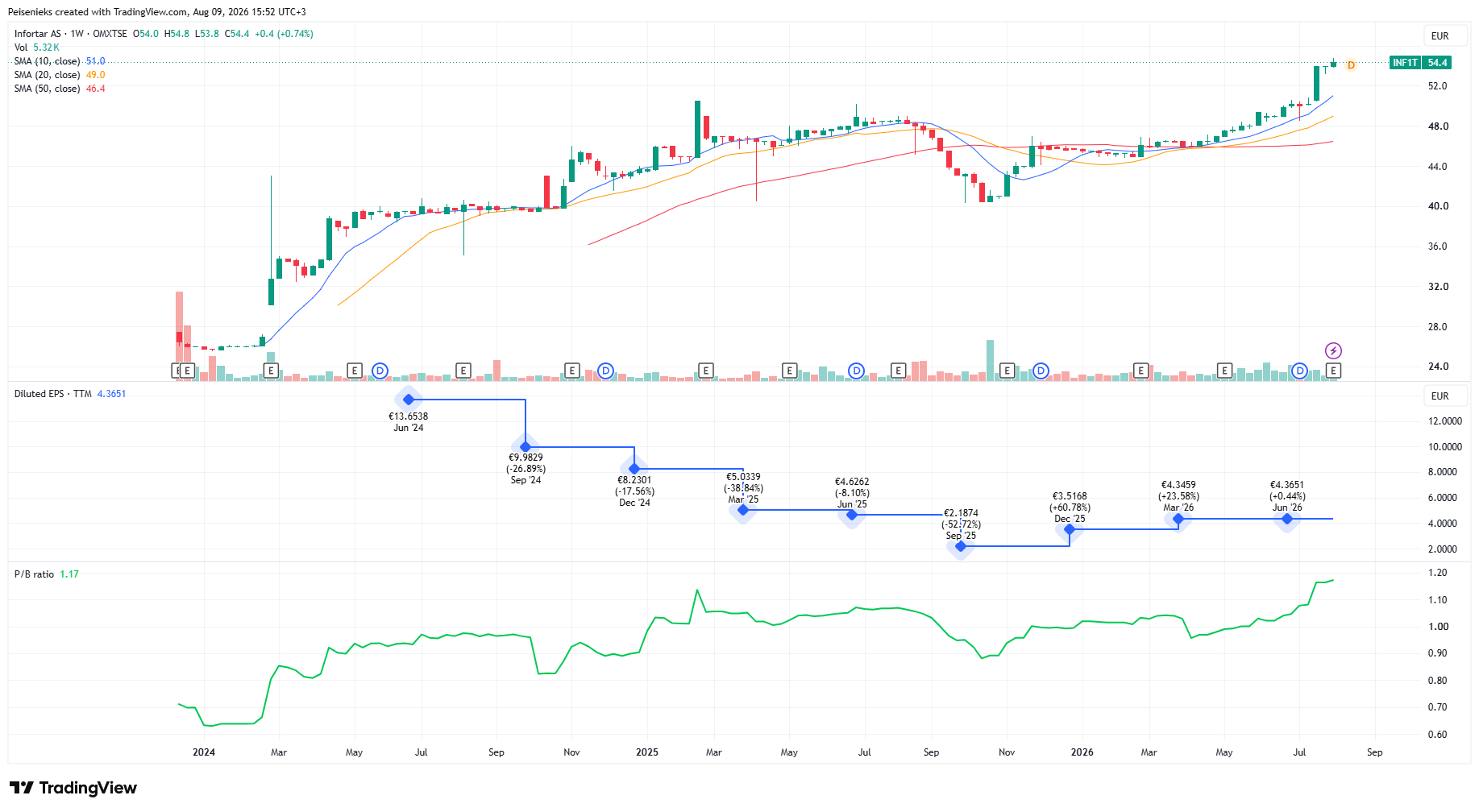Image resolution: width=1479 pixels, height=812 pixels.
Task: Click the TradingView logo
Action: click(73, 788)
